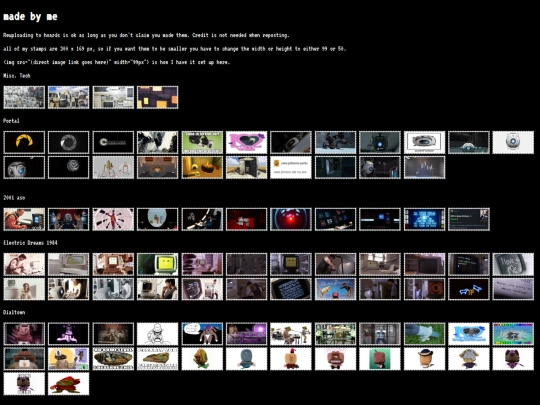Viewport: 540px width, 405px height.
Task: Click the stamp with yellow and orange sticky notes
Action: point(157,97)
